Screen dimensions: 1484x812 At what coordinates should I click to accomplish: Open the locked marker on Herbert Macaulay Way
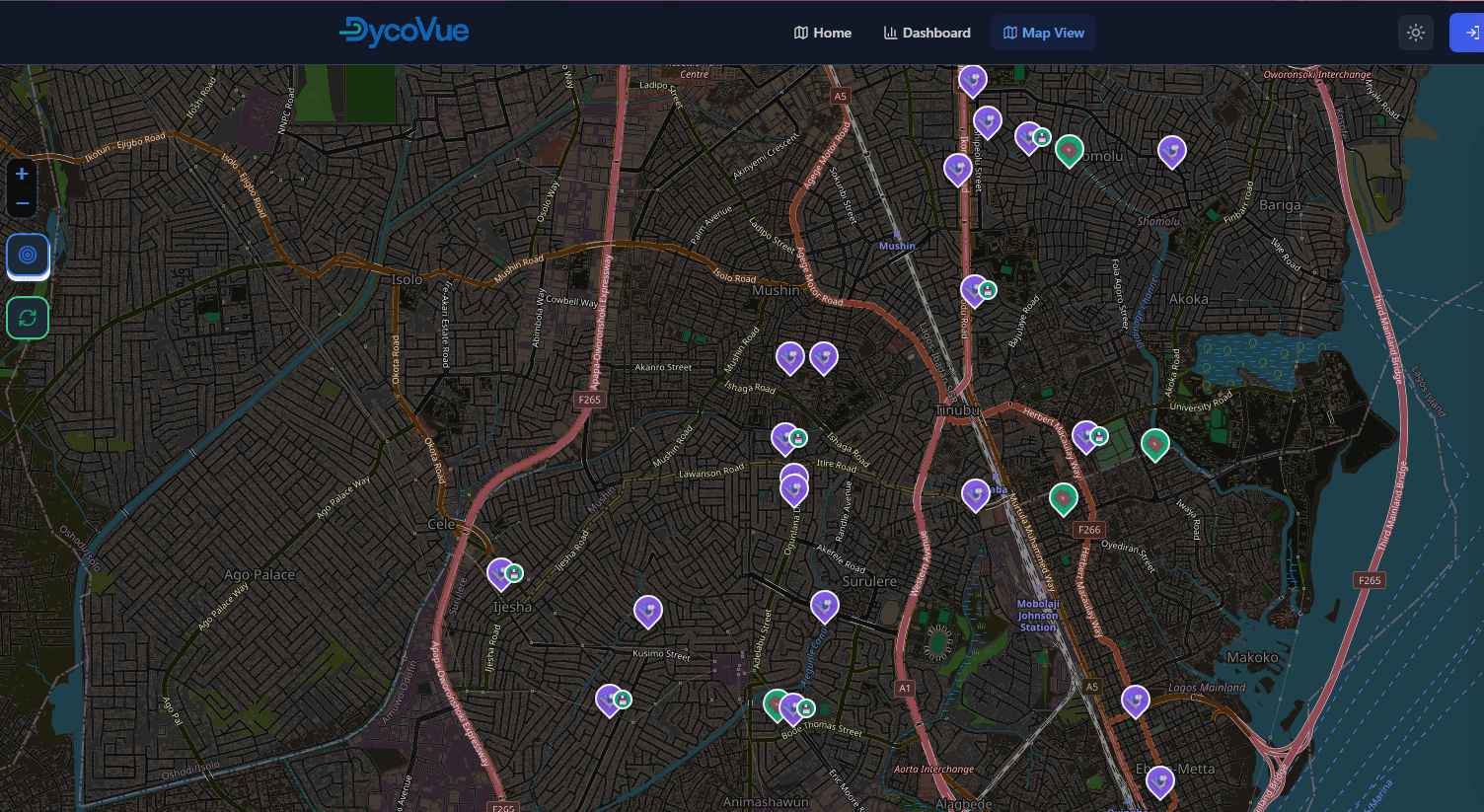pos(1087,436)
